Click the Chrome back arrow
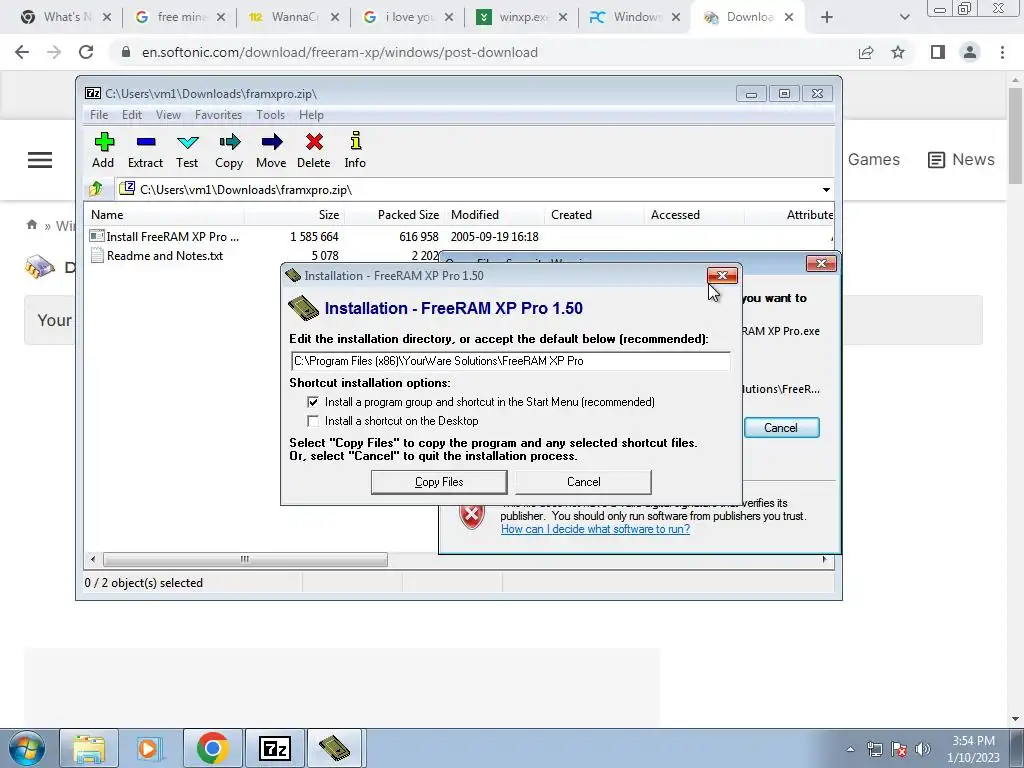Image resolution: width=1024 pixels, height=768 pixels. click(22, 52)
